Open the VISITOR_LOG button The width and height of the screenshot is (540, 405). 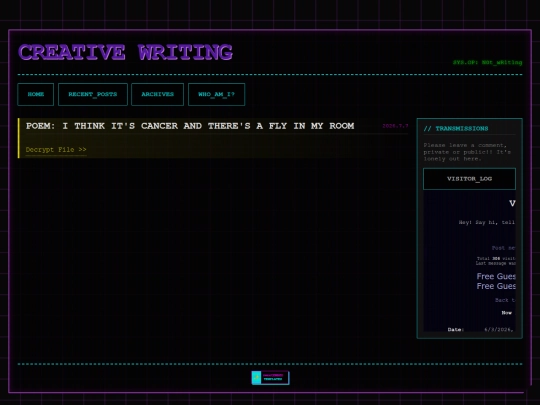click(x=469, y=179)
